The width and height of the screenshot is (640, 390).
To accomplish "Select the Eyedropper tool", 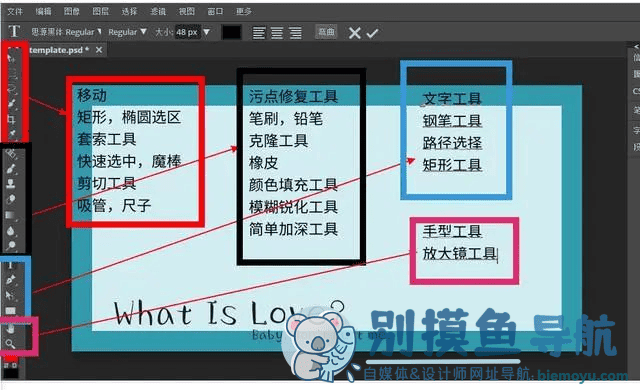I will click(12, 133).
